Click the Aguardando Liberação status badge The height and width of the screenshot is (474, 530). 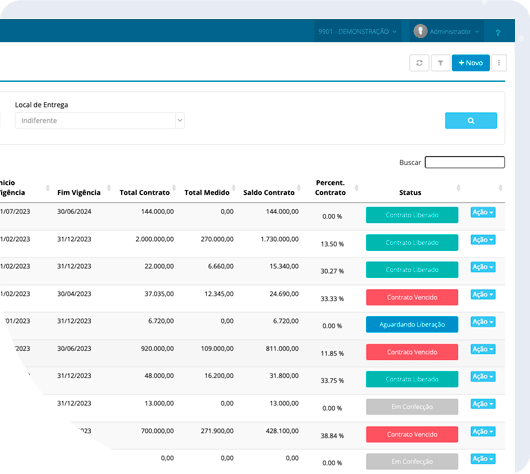coord(412,325)
